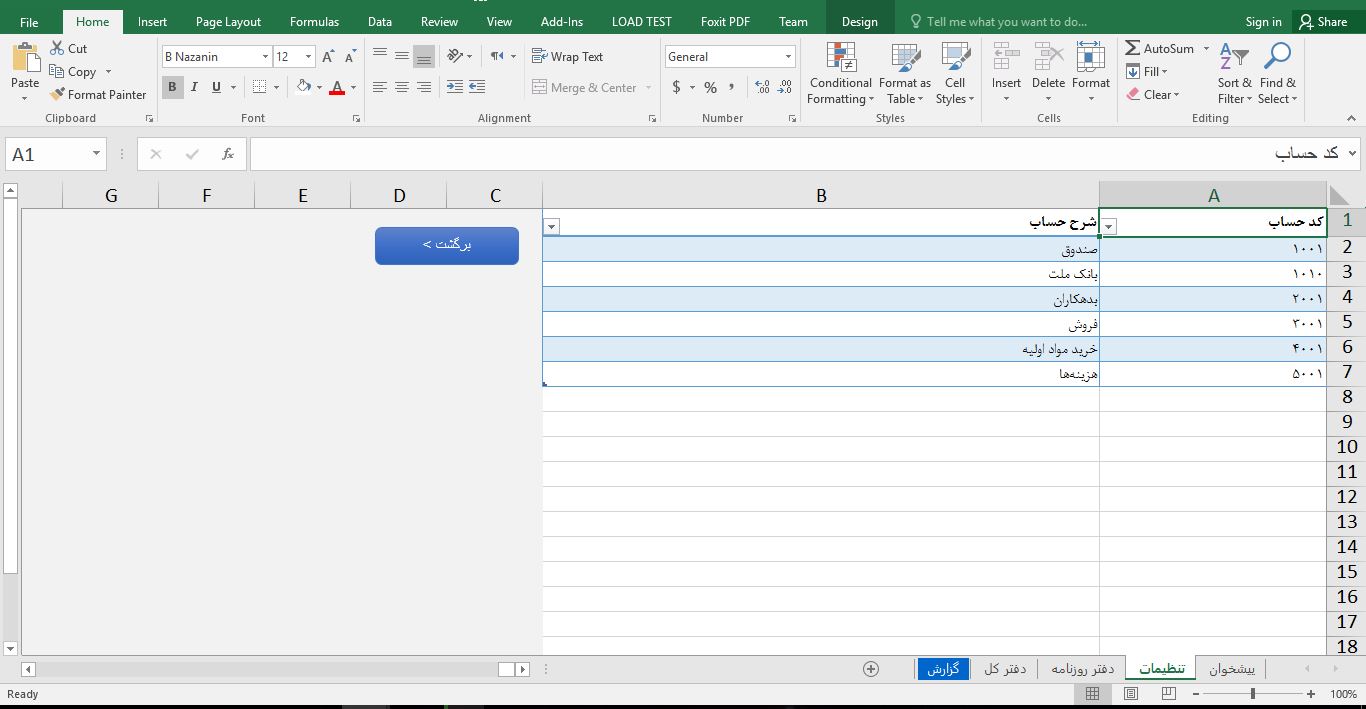The height and width of the screenshot is (709, 1366).
Task: Add a new sheet with plus icon
Action: point(871,669)
